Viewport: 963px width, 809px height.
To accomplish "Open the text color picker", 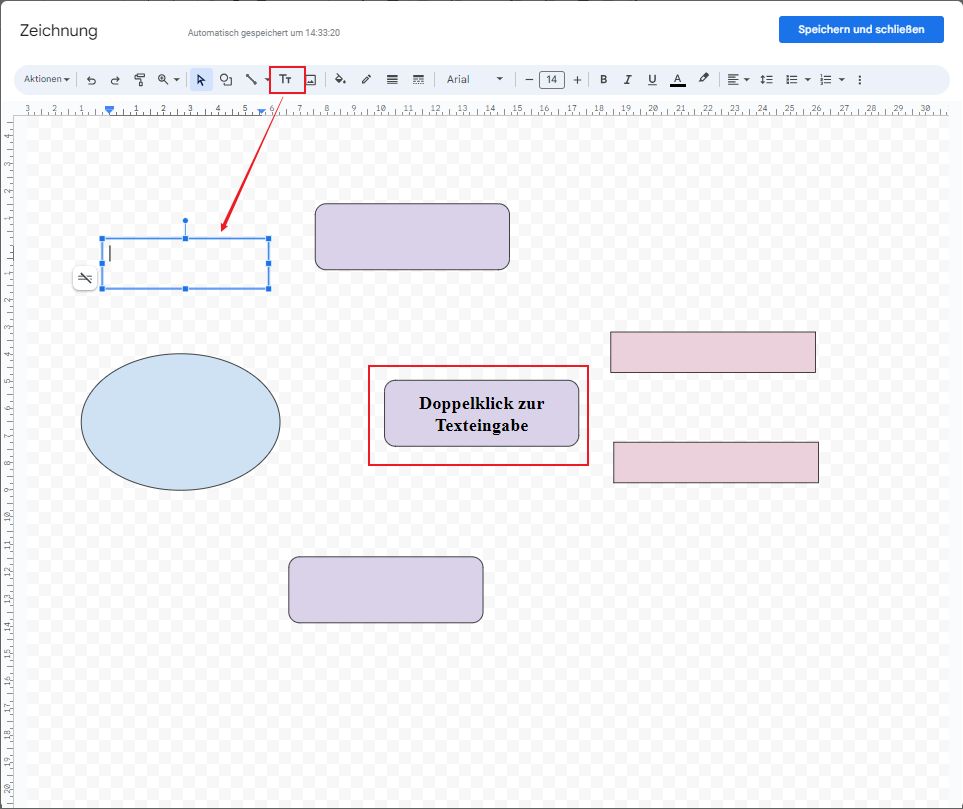I will [678, 80].
